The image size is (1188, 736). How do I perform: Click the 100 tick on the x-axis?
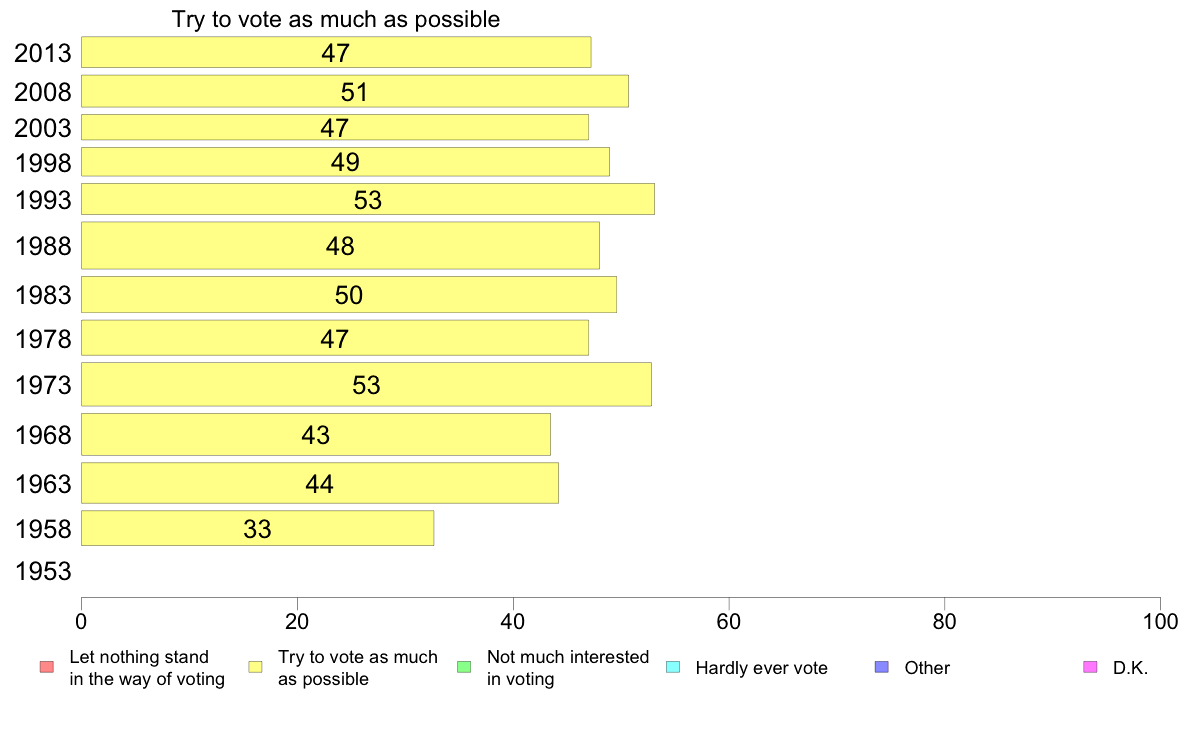[1160, 622]
